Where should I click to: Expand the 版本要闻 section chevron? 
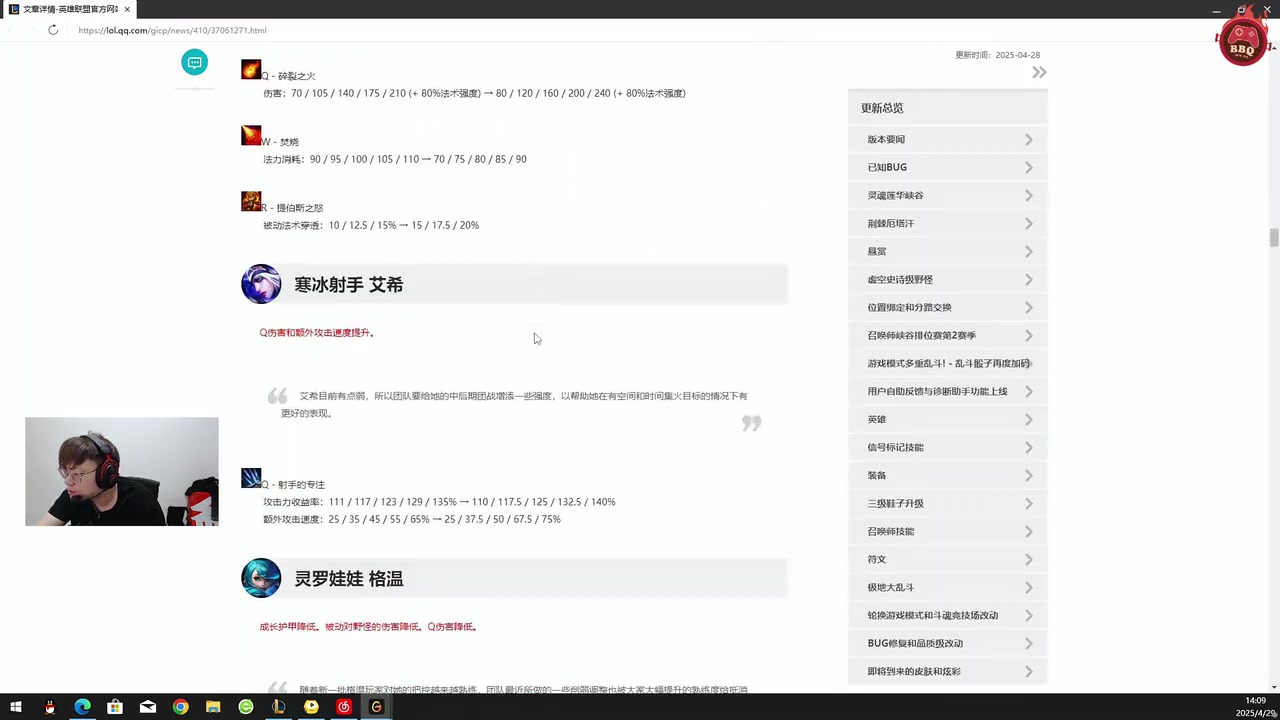(1028, 140)
